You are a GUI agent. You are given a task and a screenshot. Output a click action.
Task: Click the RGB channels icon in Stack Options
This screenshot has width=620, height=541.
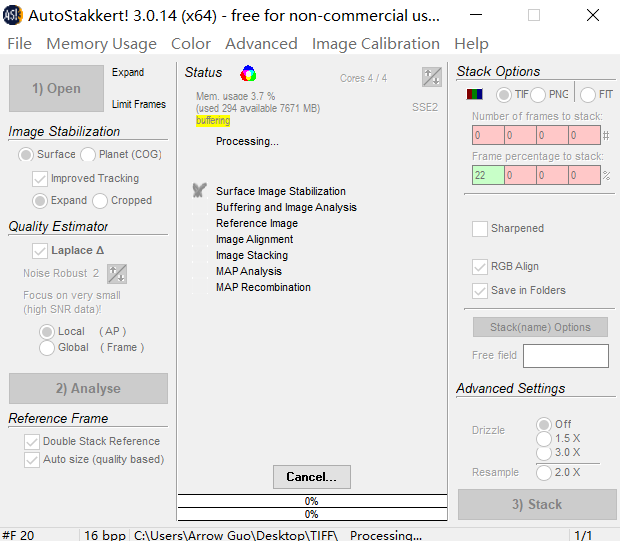pos(476,94)
